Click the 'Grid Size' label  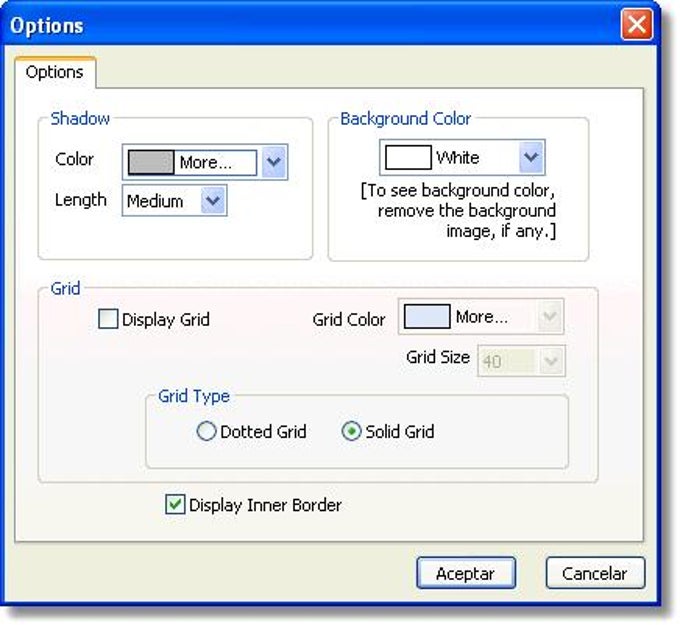(x=438, y=357)
